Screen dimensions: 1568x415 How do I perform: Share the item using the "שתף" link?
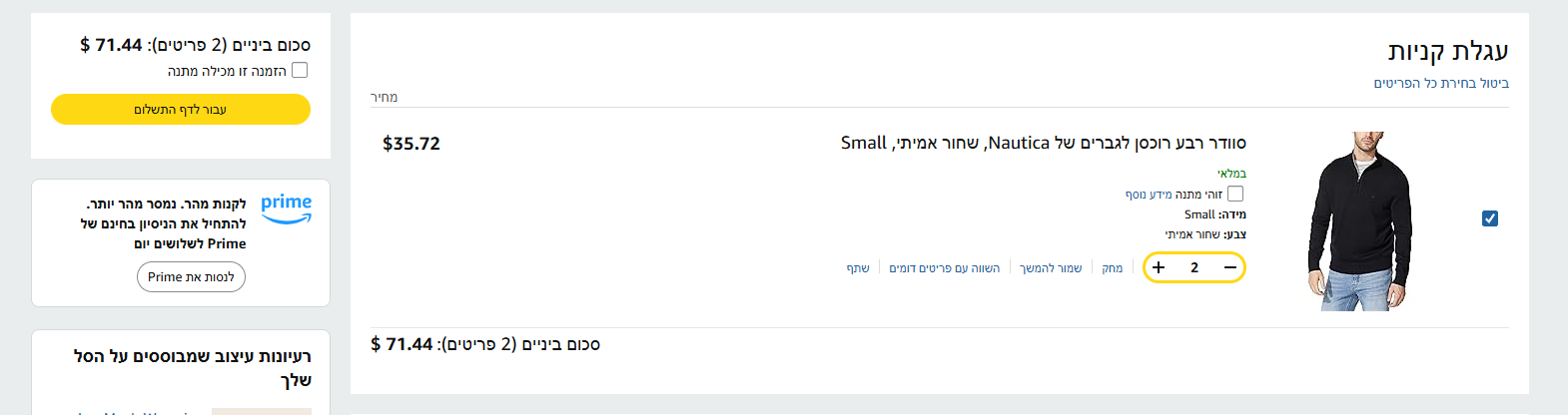[858, 268]
